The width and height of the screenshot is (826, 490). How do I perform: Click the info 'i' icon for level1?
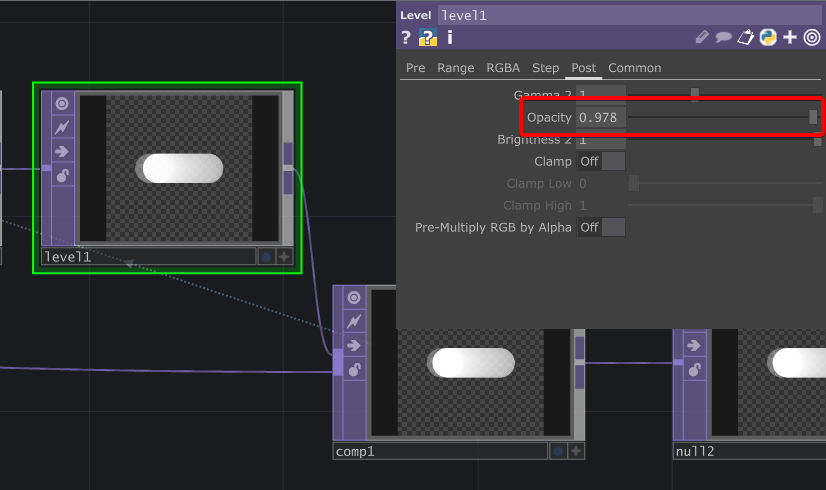pos(450,37)
